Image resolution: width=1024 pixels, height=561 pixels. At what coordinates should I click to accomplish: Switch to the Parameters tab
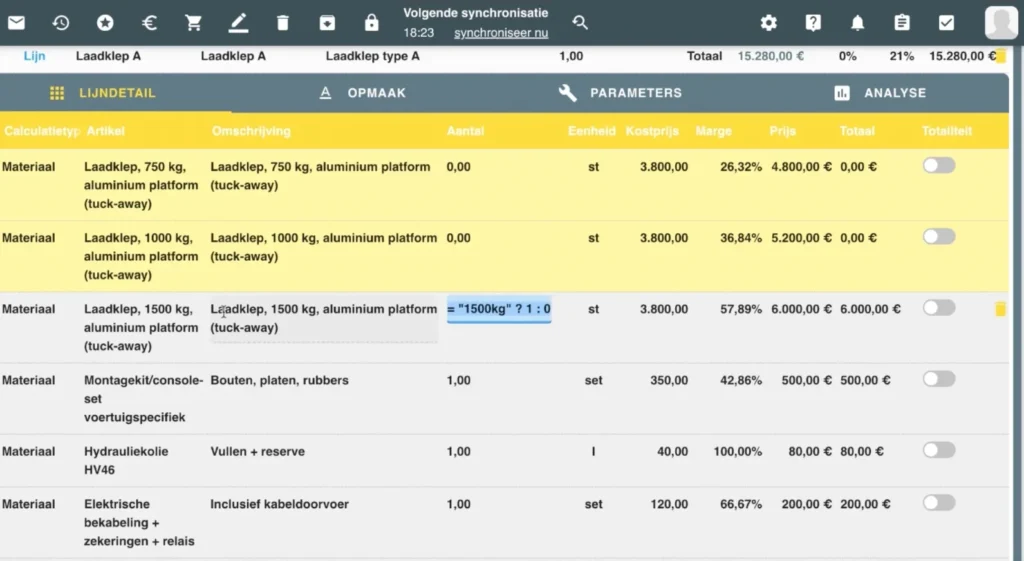620,93
